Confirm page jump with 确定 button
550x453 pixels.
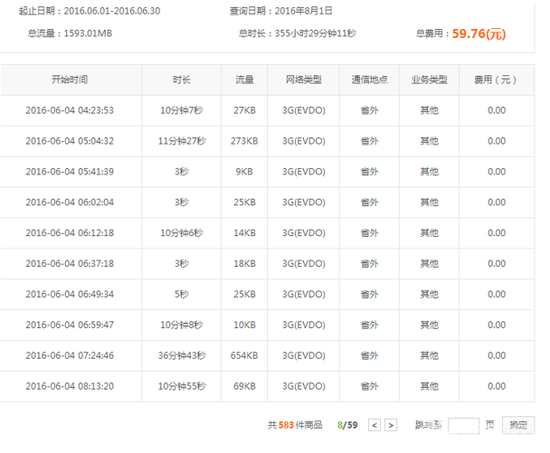518,425
